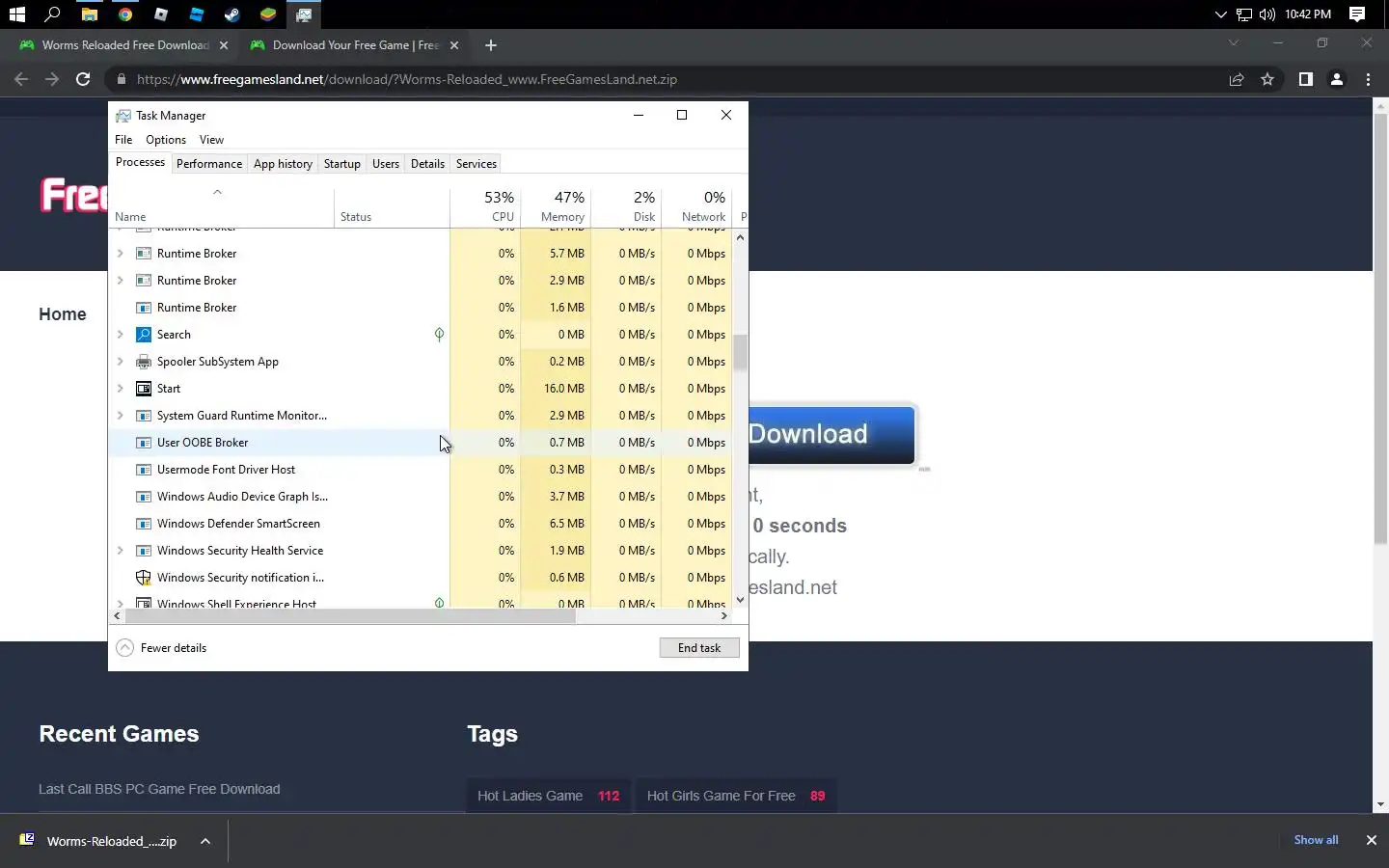Open Chrome from the taskbar
Image resolution: width=1389 pixels, height=868 pixels.
coord(125,14)
